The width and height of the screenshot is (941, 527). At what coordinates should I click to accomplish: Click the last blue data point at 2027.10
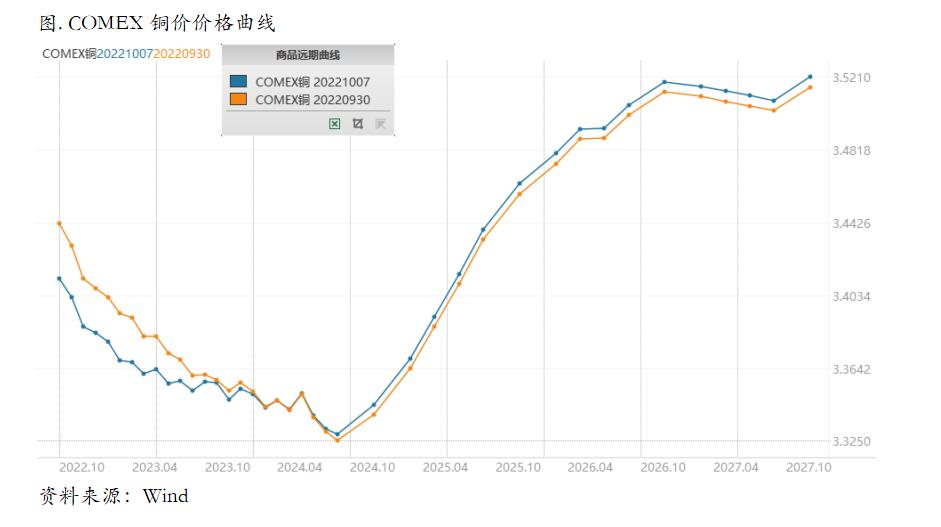click(810, 77)
